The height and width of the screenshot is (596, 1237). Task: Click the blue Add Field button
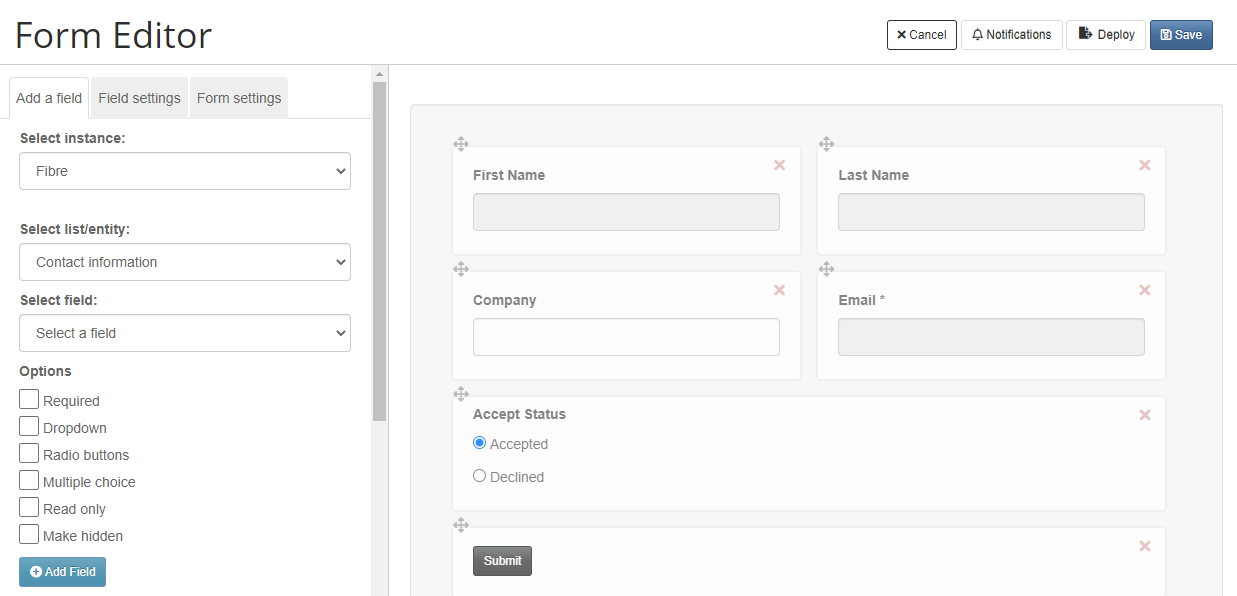62,572
